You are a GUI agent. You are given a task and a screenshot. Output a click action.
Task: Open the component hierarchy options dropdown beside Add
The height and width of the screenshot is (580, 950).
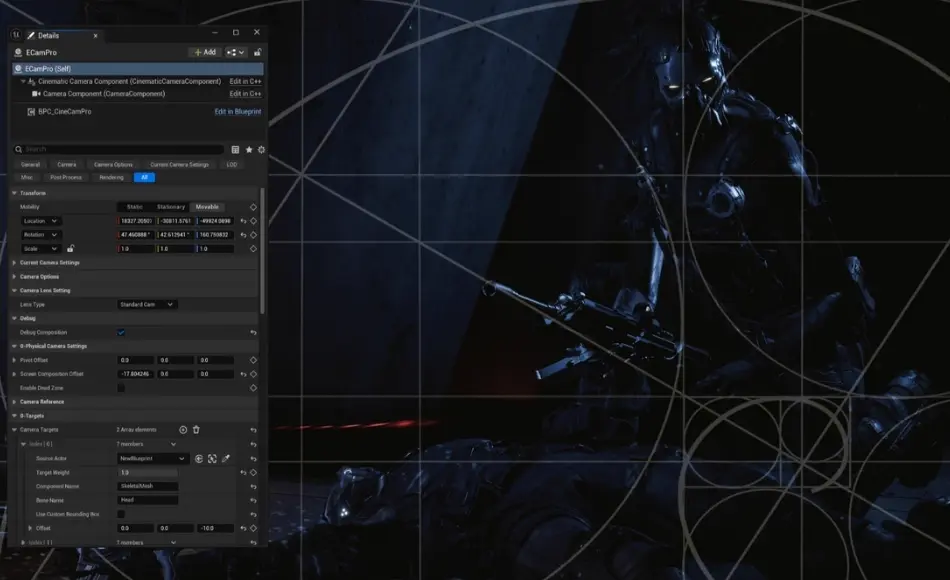point(236,52)
